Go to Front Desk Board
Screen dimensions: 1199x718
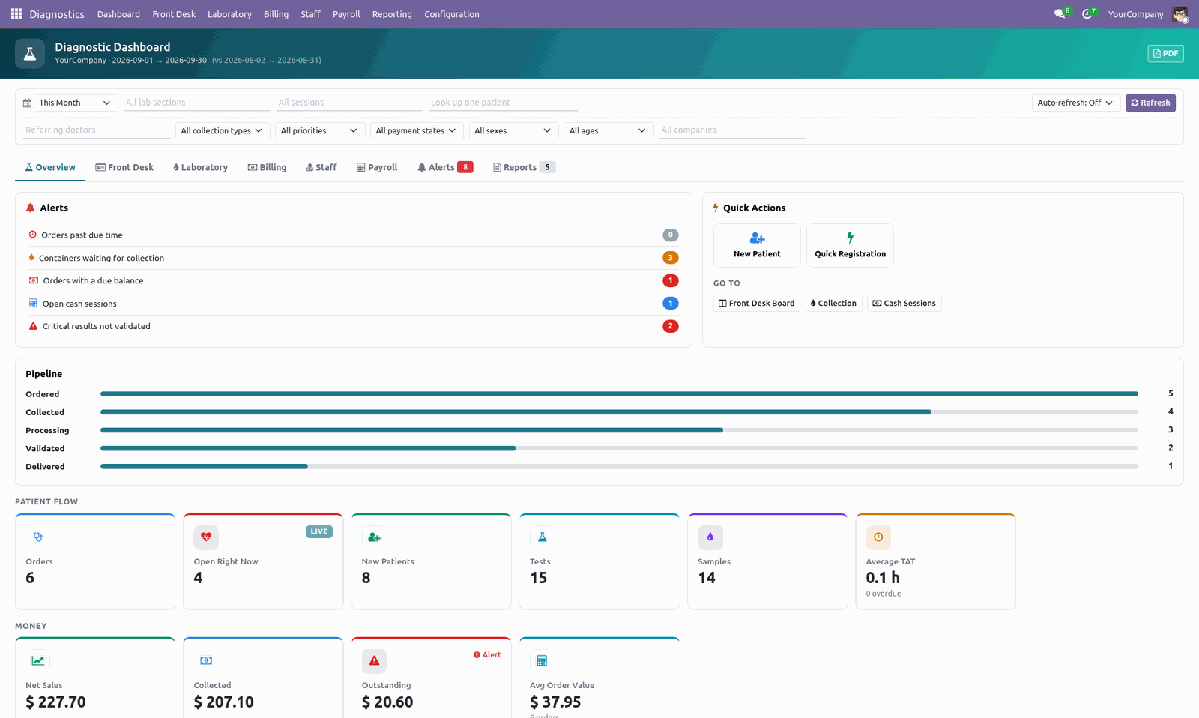point(756,304)
